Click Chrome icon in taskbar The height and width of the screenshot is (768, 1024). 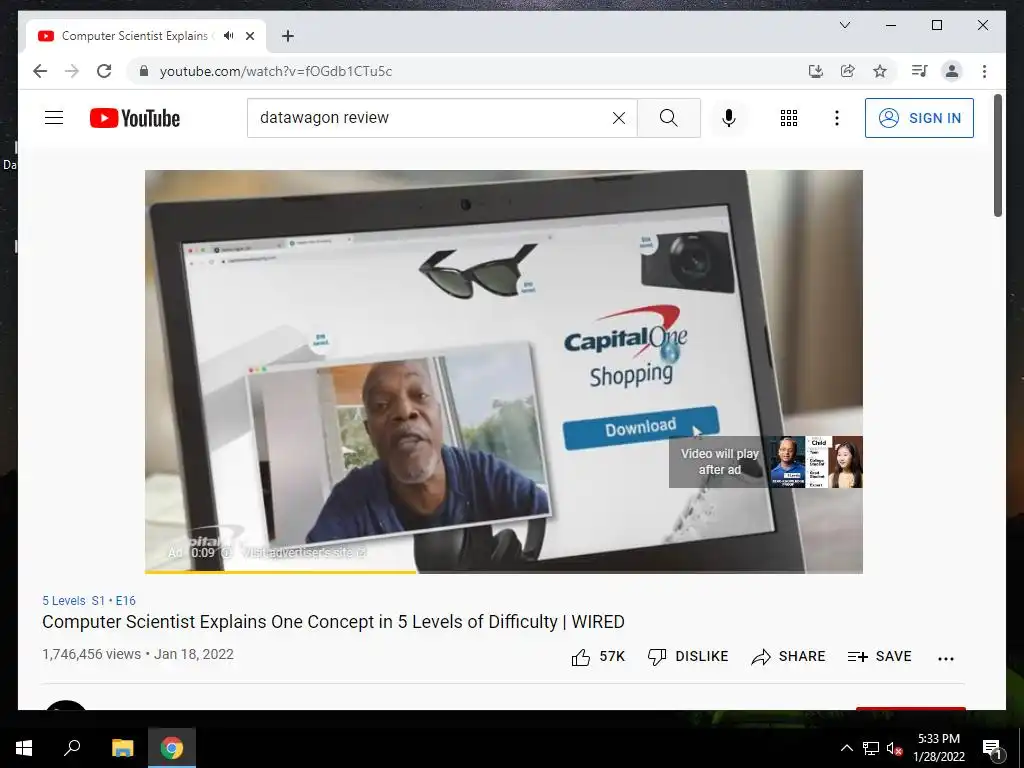pos(172,748)
